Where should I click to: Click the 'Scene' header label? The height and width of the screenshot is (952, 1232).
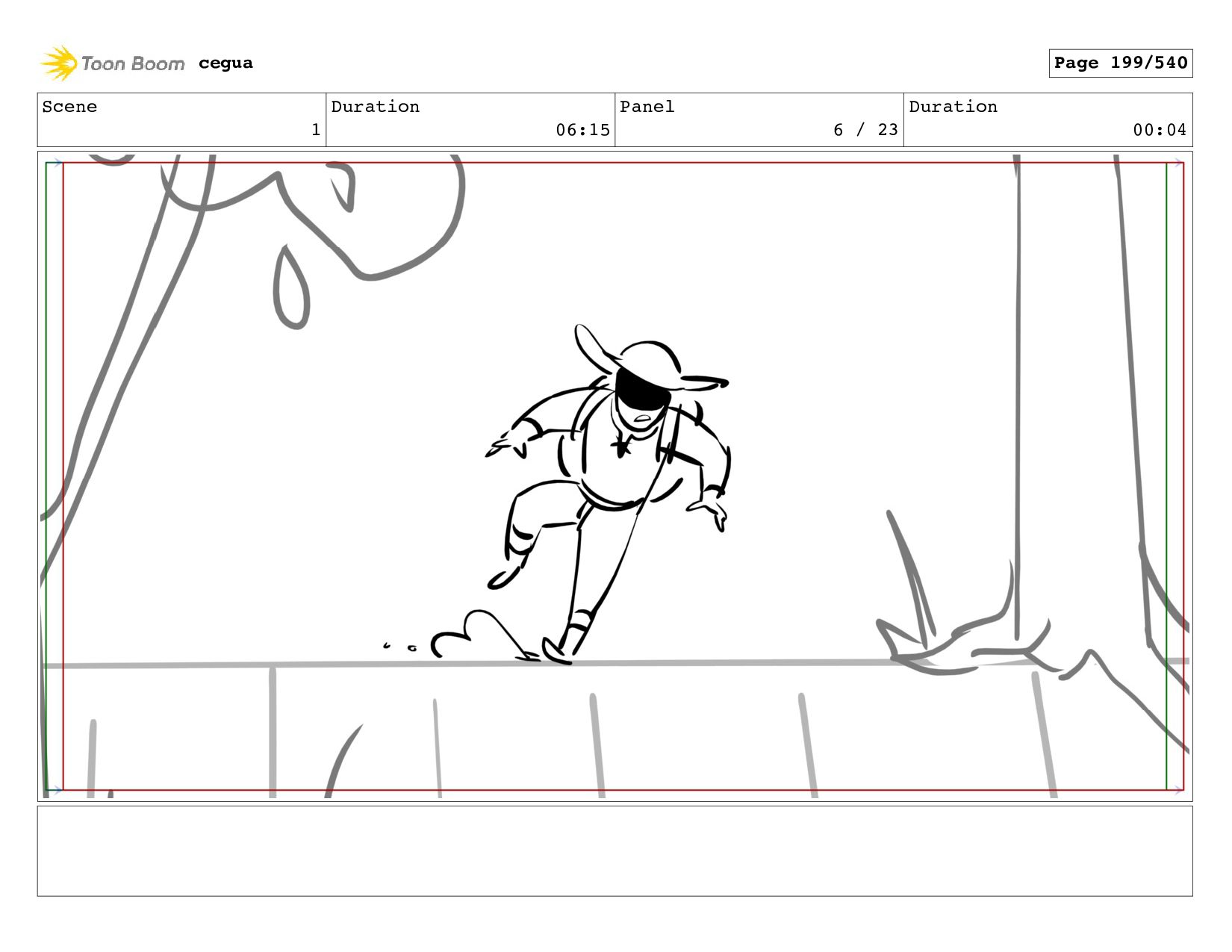tap(69, 107)
